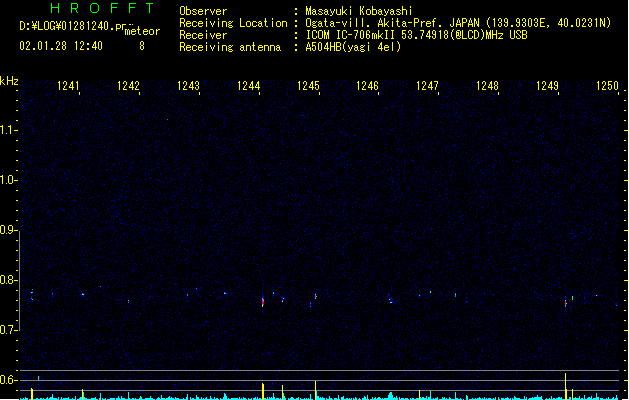
Task: Select observer name Masayuki Kobayashi
Action: click(x=359, y=11)
